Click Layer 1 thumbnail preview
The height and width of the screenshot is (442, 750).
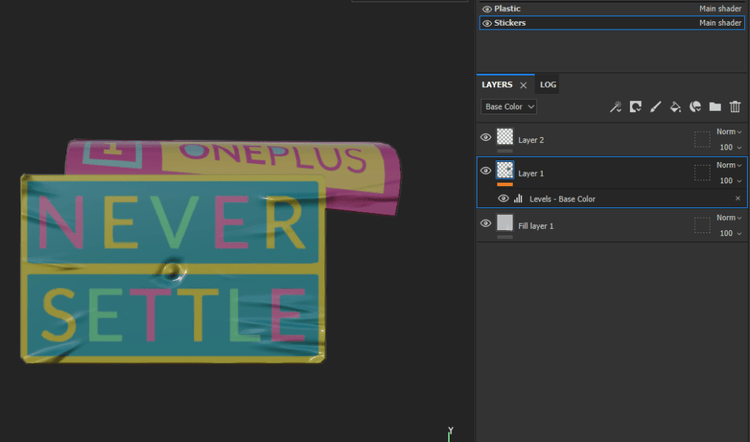(505, 171)
